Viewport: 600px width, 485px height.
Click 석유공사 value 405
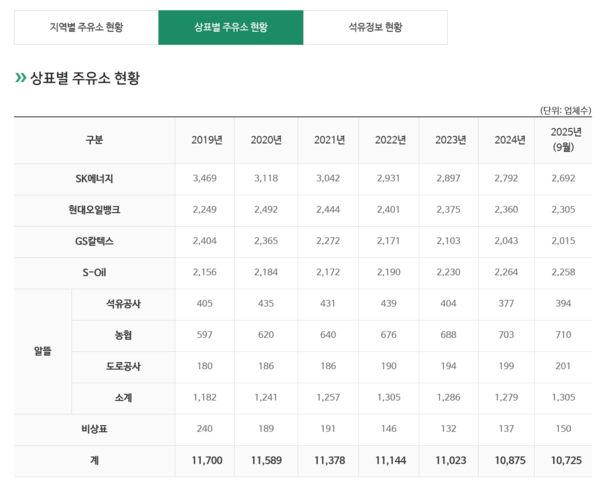[x=205, y=304]
